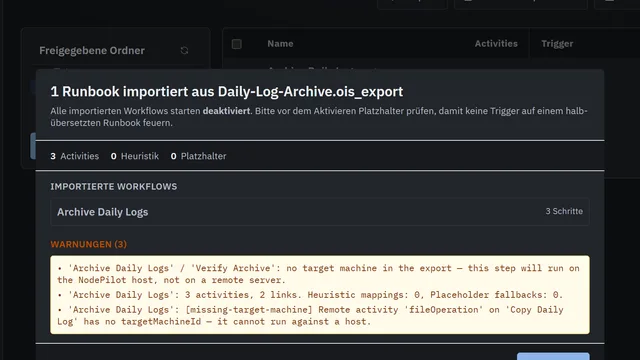
Task: Select the 0 Platzhalter summary stat
Action: tap(198, 156)
